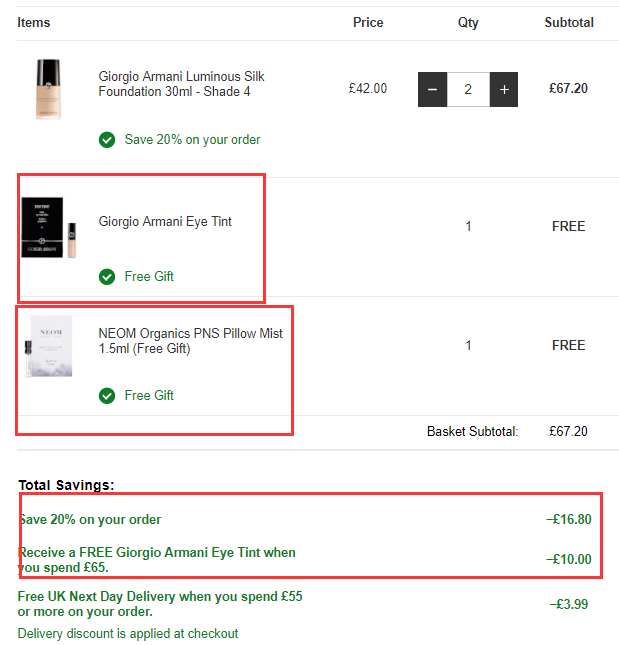Click green checkmark beside Eye Tint Free Gift
This screenshot has width=619, height=645.
[x=107, y=277]
